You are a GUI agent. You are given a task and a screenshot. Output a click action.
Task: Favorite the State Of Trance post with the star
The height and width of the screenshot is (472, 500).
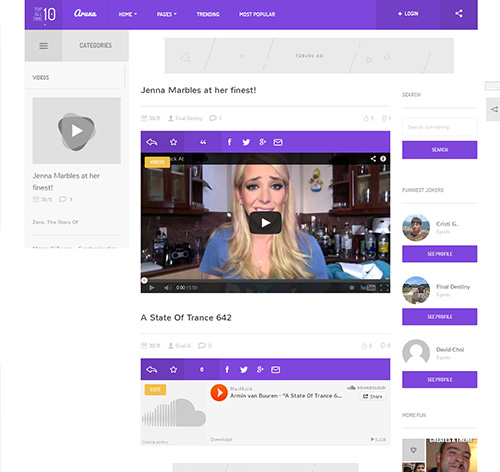point(173,370)
